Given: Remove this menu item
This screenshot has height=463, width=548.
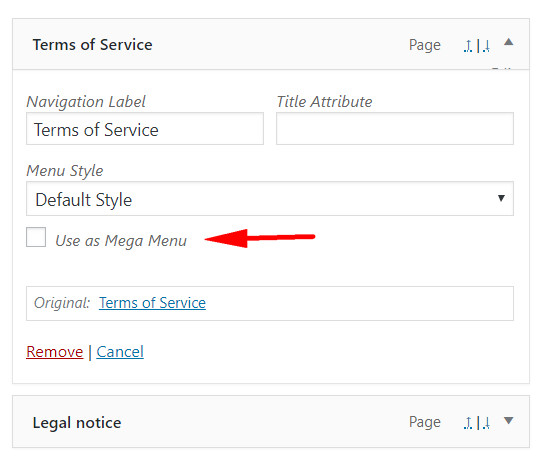Looking at the screenshot, I should (55, 352).
